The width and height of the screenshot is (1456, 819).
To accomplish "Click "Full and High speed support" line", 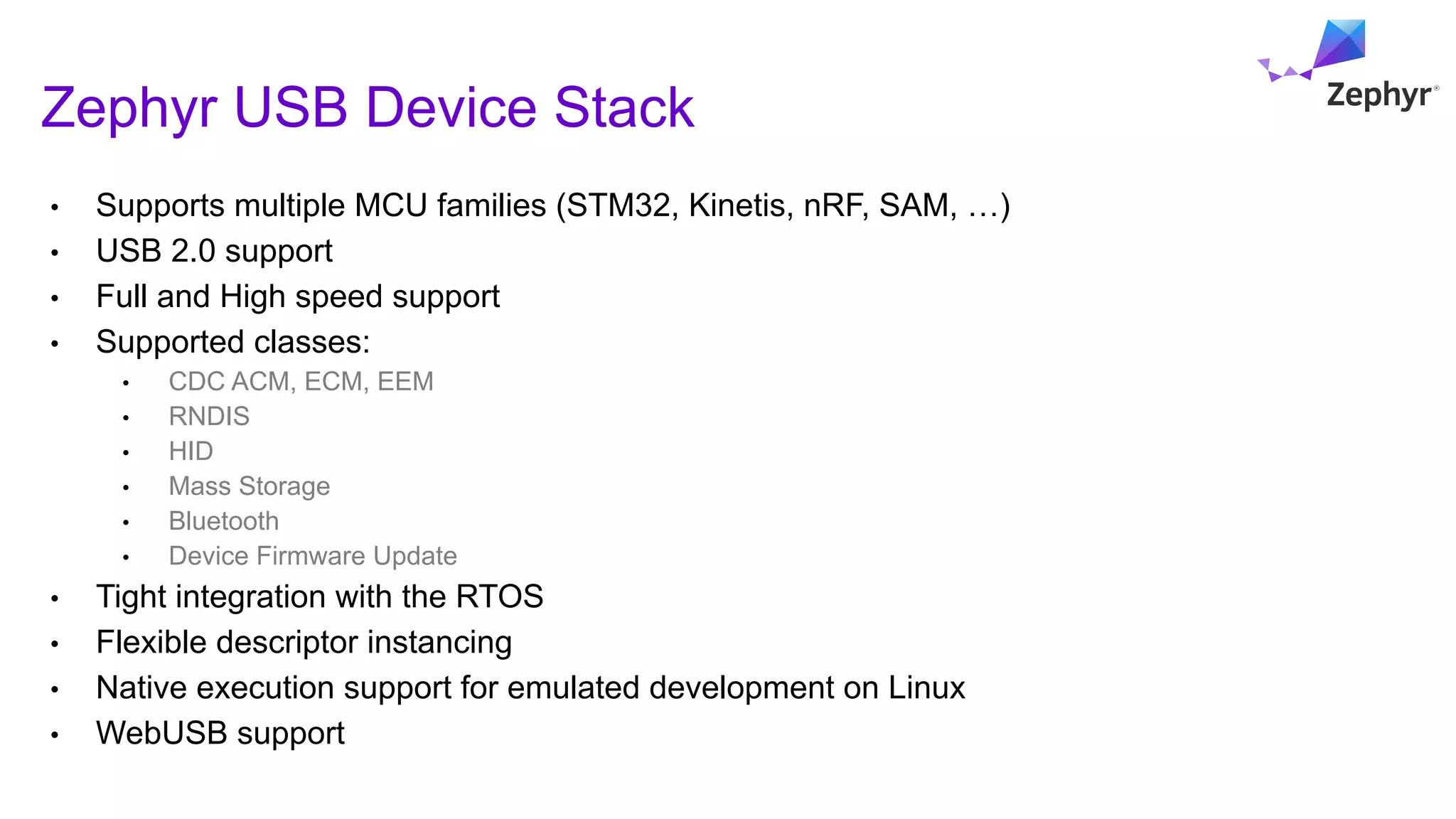I will [x=298, y=296].
